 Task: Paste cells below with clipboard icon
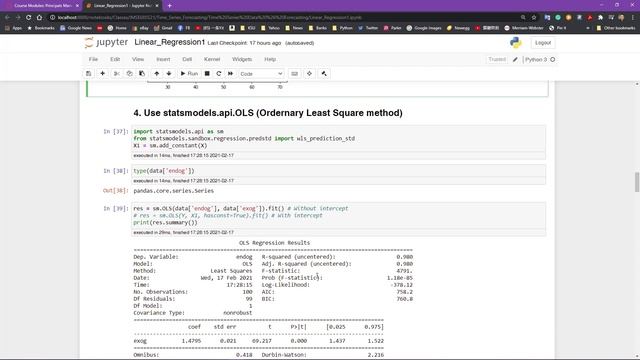tap(142, 73)
